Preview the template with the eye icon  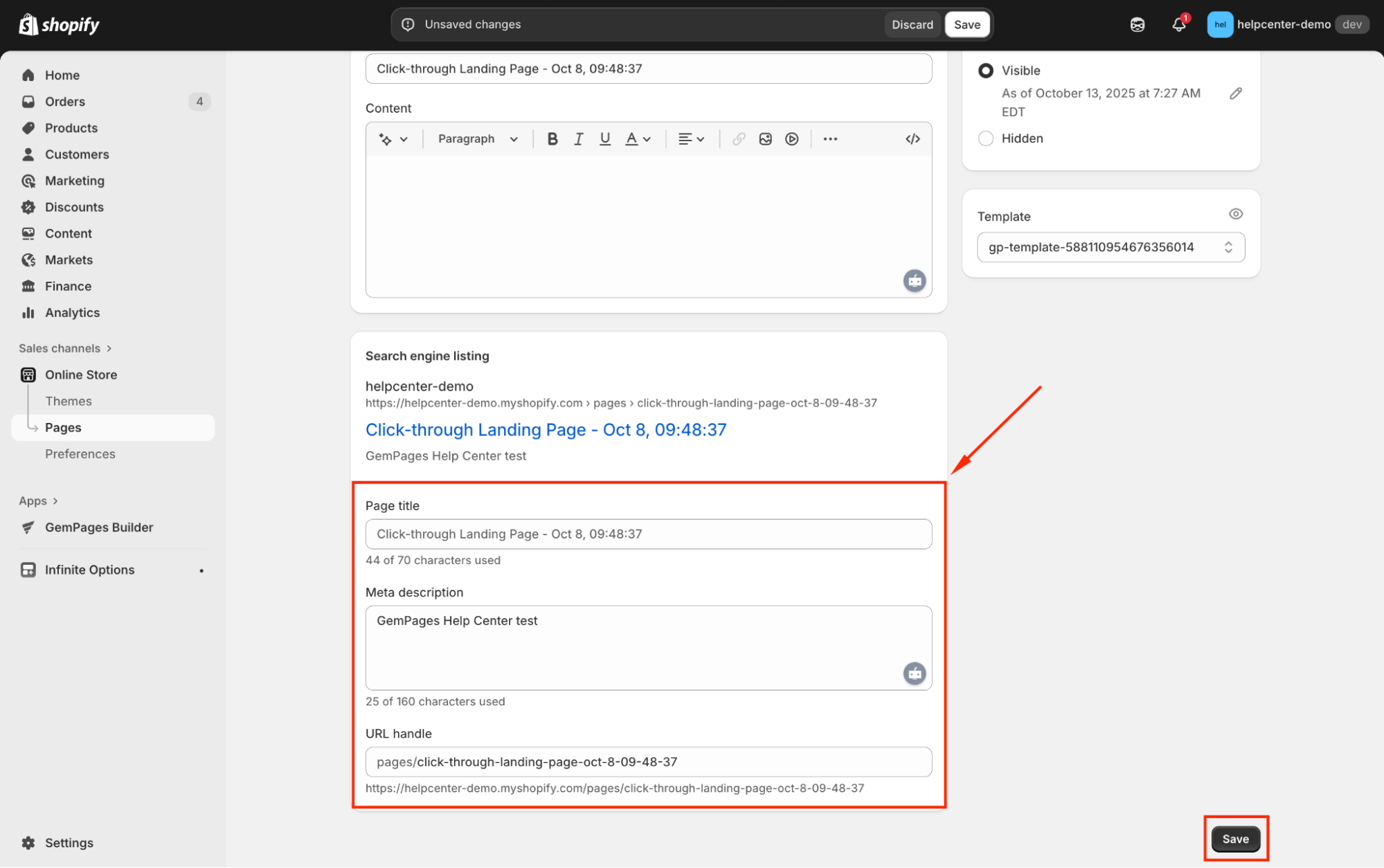coord(1235,214)
